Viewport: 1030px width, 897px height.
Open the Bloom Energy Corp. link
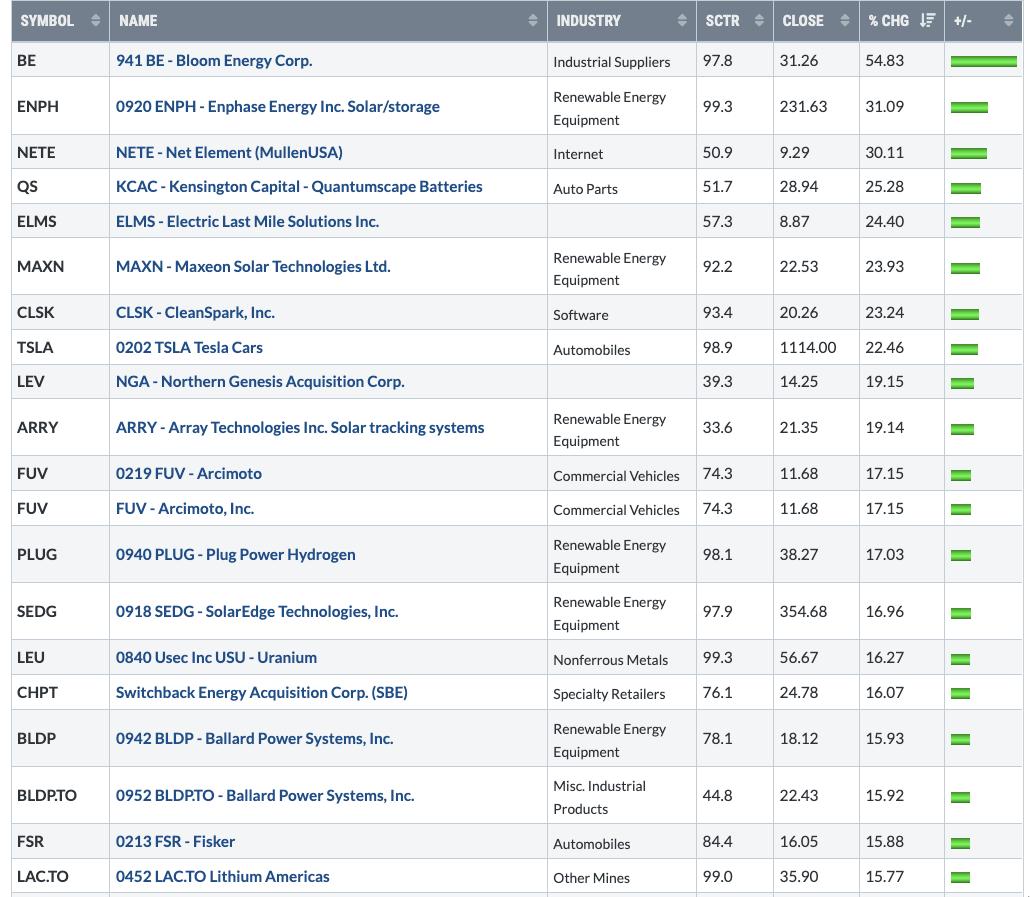coord(214,60)
